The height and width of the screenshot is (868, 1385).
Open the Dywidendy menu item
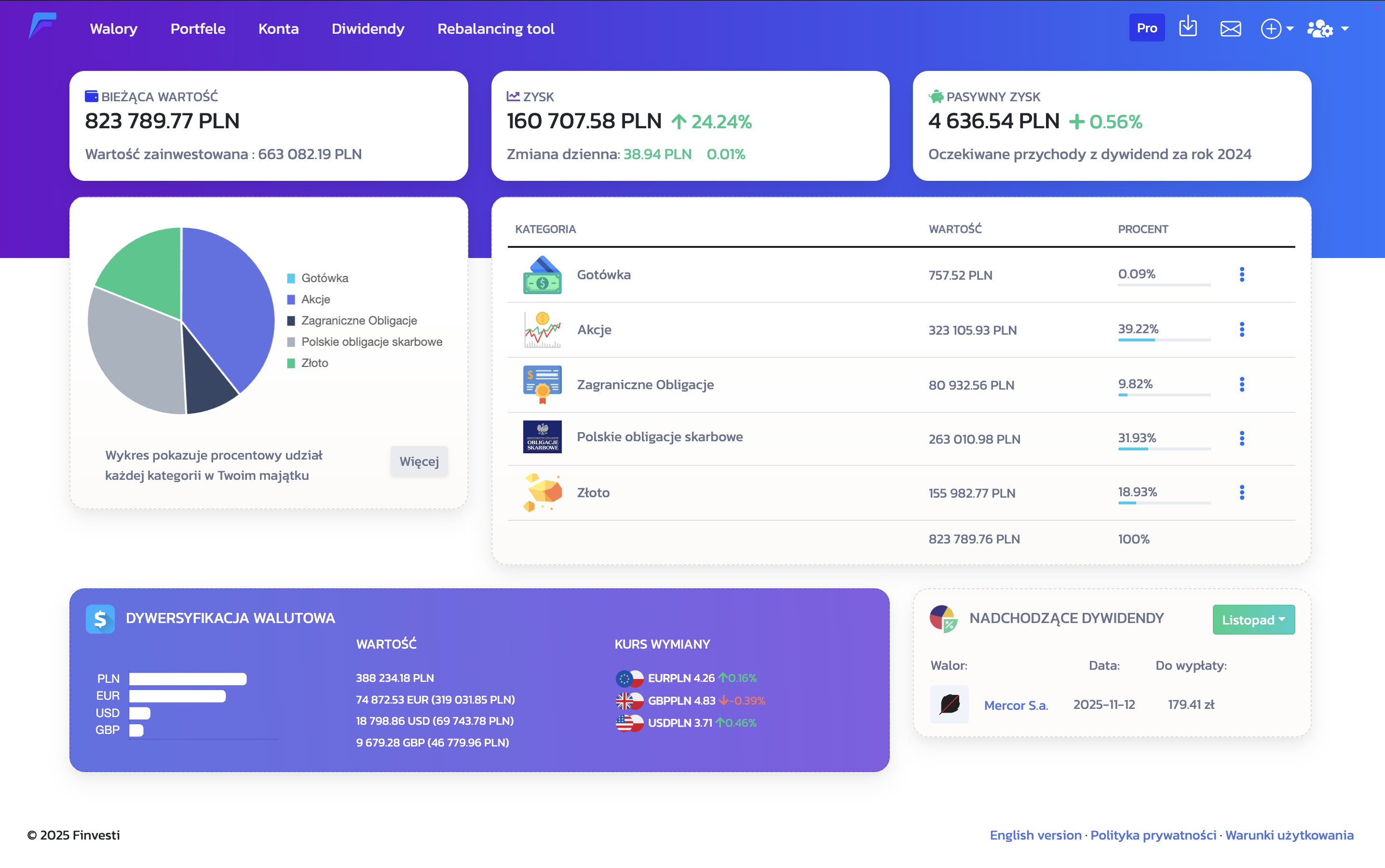(368, 29)
